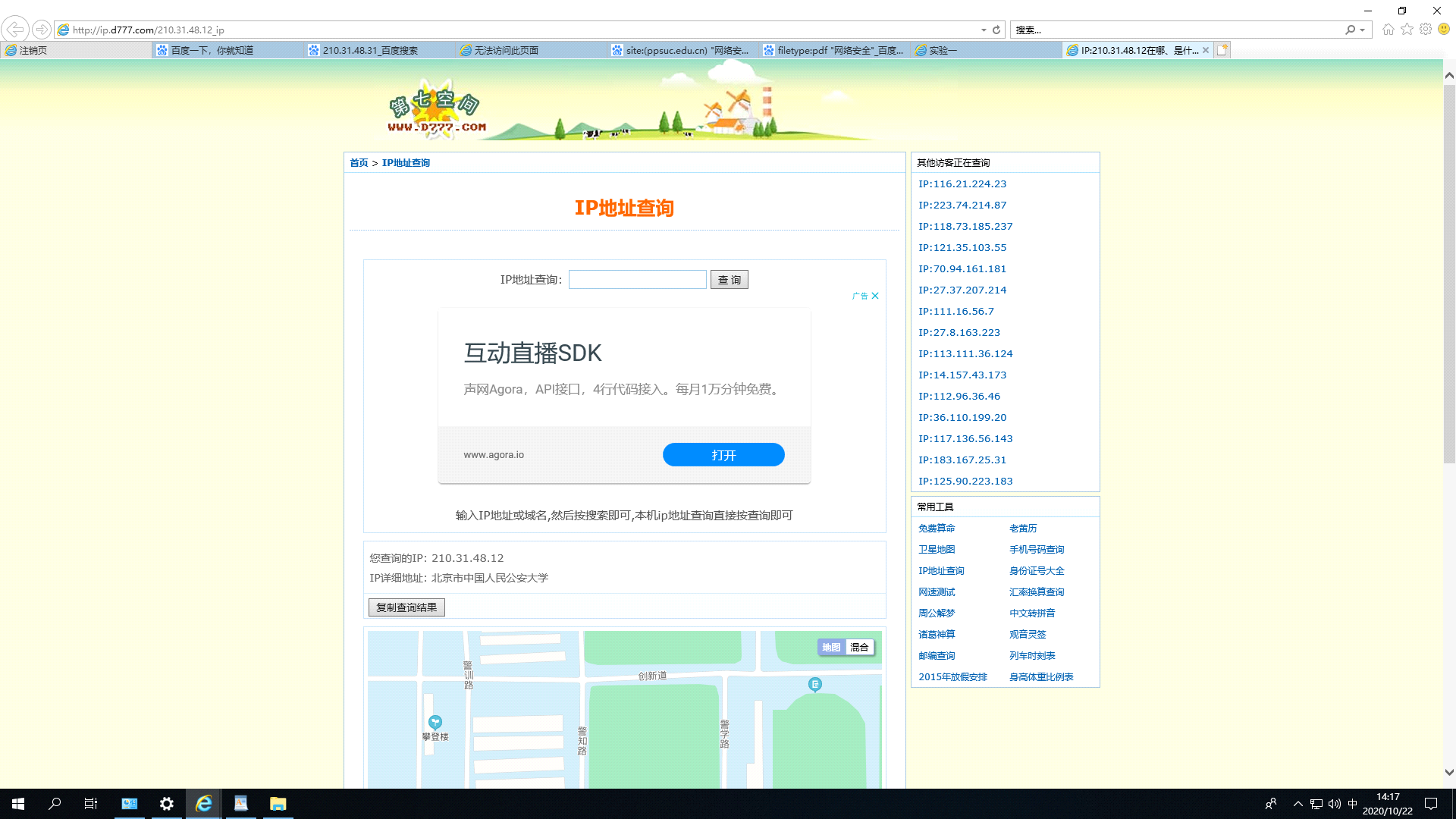The width and height of the screenshot is (1456, 819).
Task: Open Task View on taskbar
Action: tap(91, 804)
